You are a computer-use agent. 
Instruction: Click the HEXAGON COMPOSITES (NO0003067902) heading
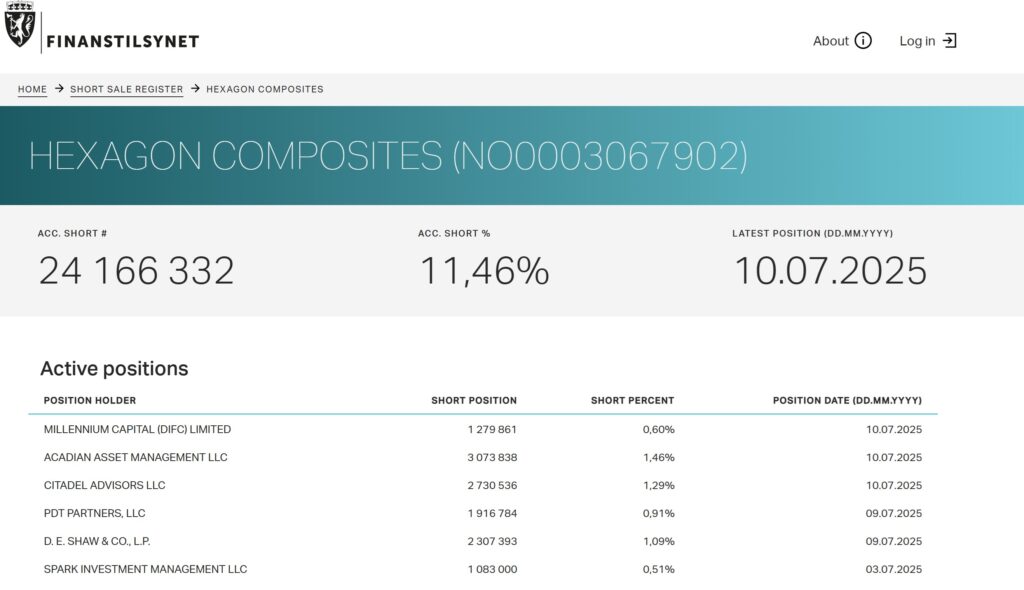[x=388, y=156]
